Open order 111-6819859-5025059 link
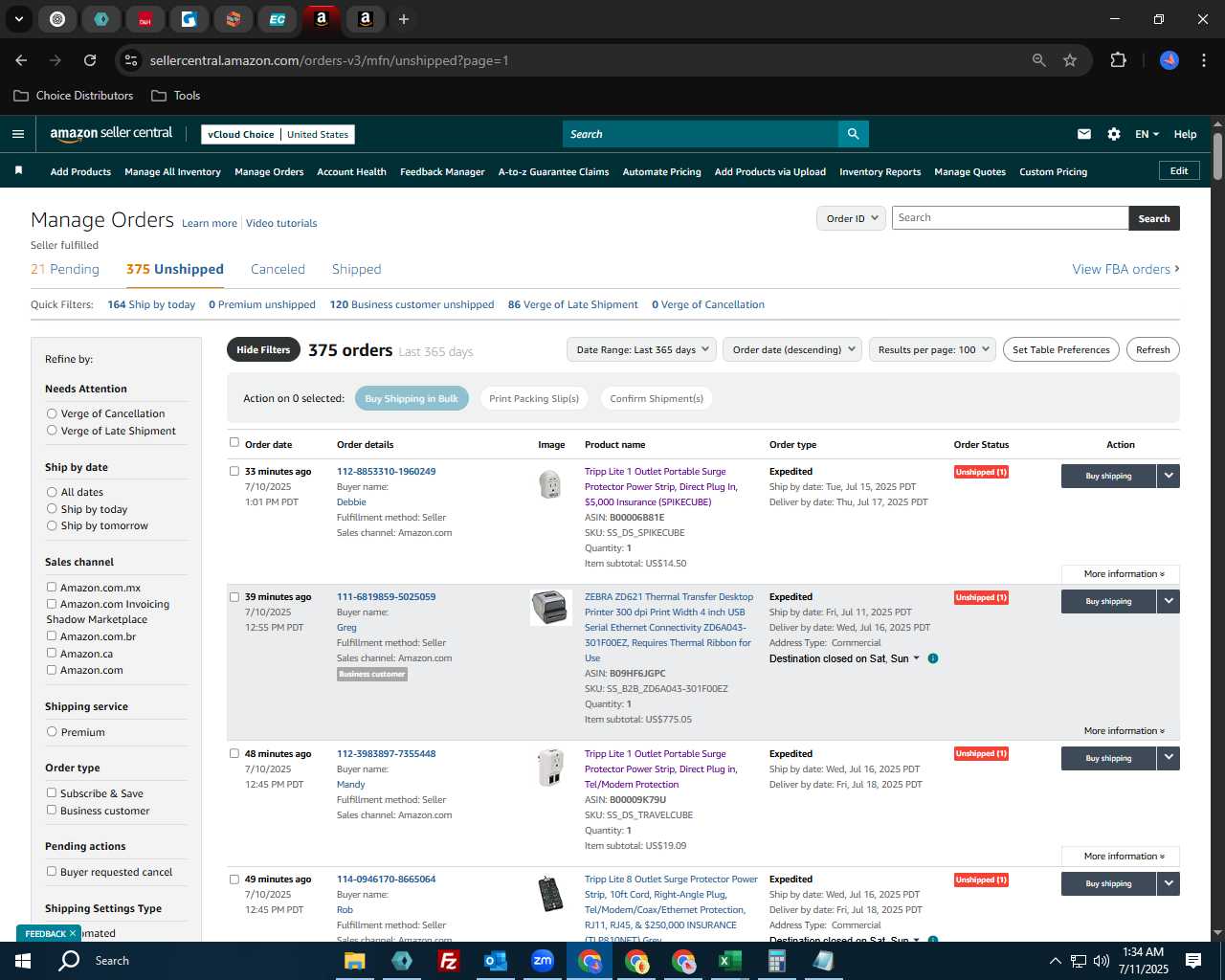 coord(386,596)
